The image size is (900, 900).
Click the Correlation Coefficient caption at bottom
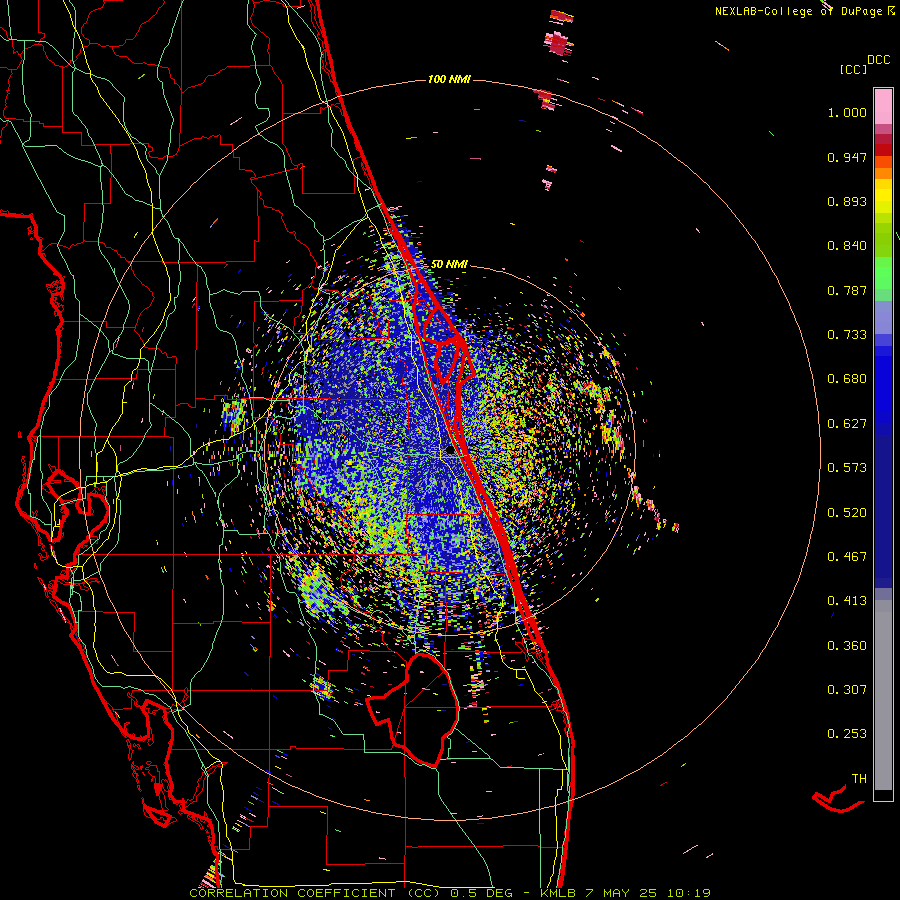(449, 893)
